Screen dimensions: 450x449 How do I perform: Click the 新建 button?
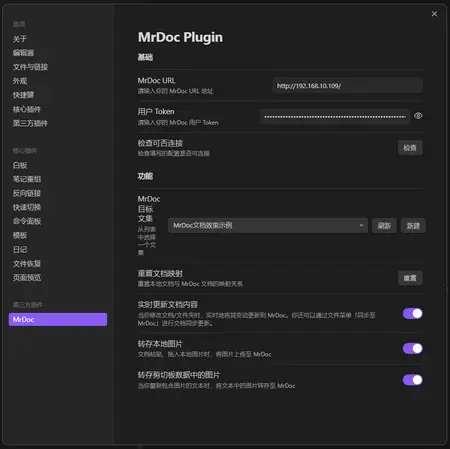(413, 226)
